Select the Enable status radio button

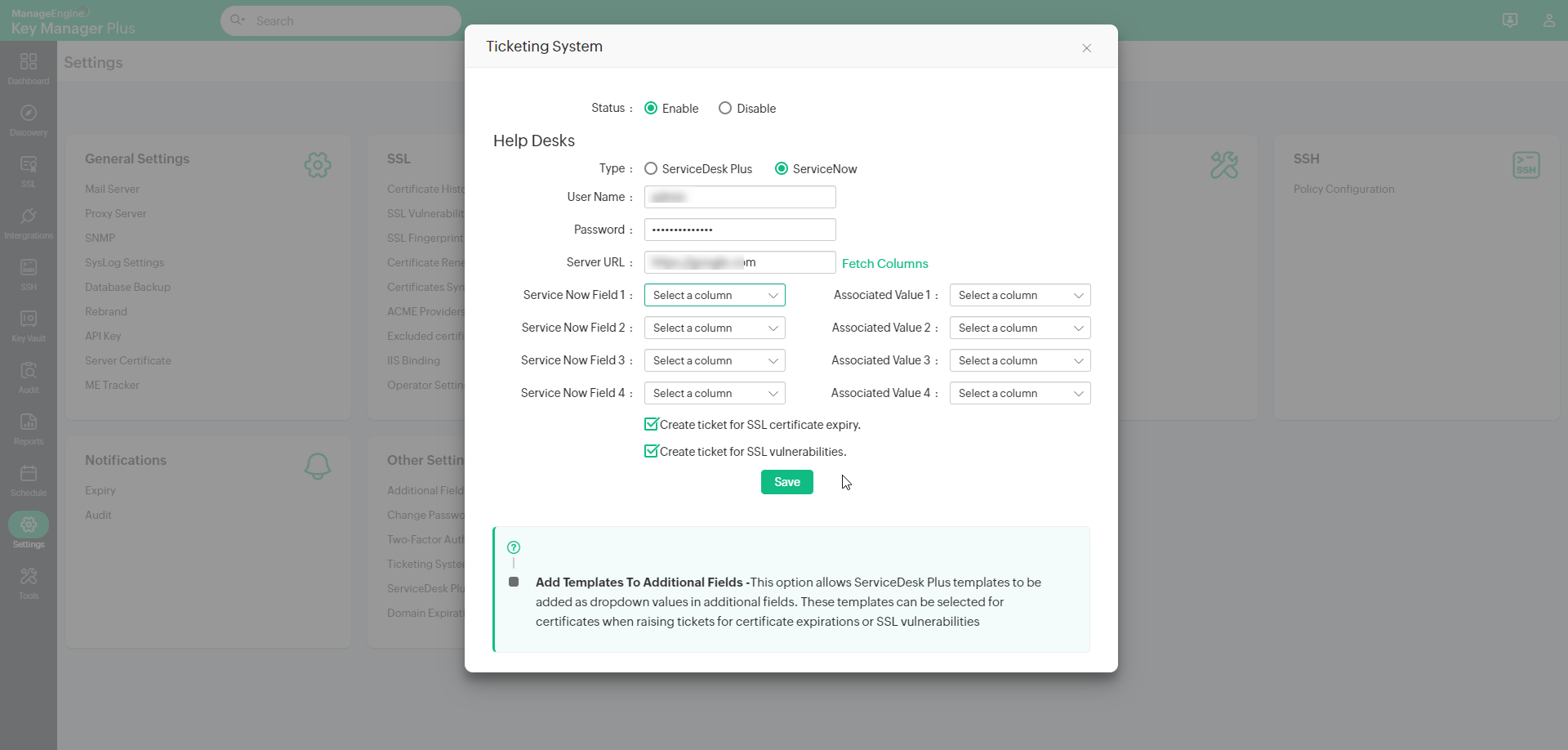point(651,108)
